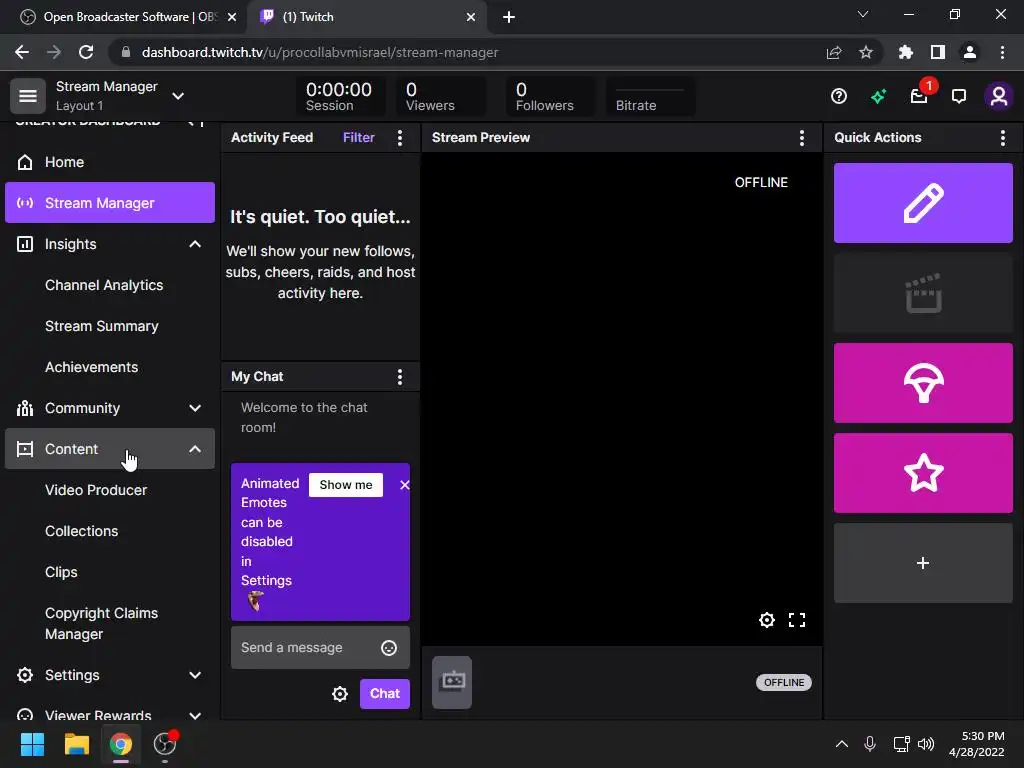Open Video Producer page
This screenshot has height=768, width=1024.
tap(96, 490)
